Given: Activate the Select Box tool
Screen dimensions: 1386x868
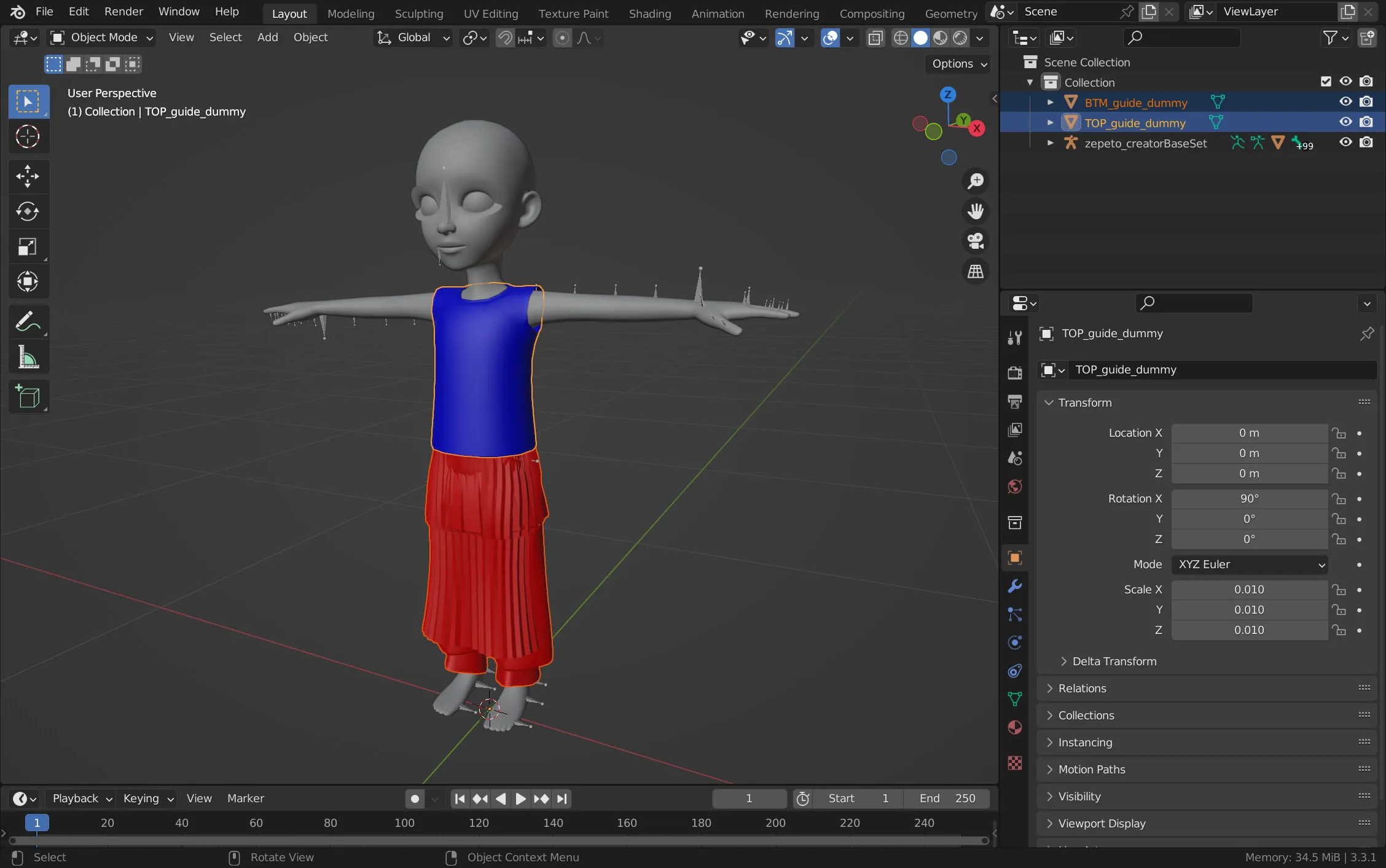Looking at the screenshot, I should pos(28,101).
